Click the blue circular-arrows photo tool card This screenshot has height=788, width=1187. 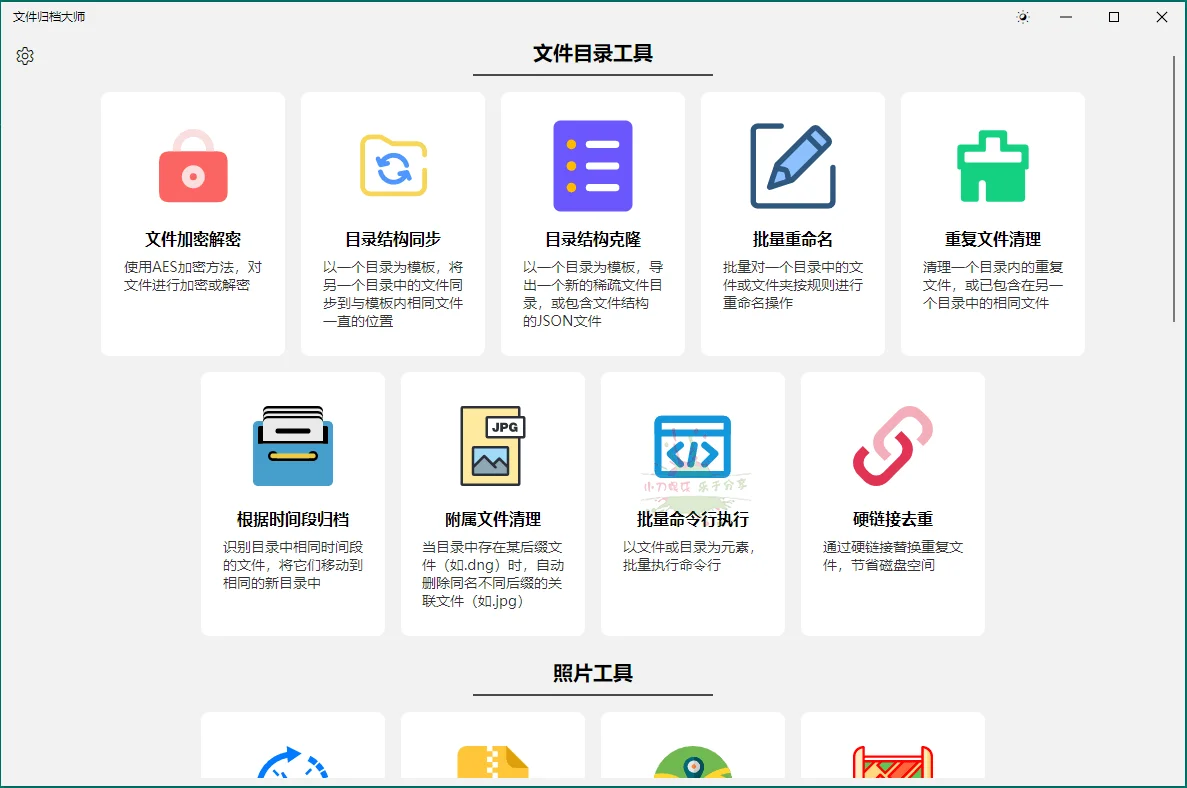coord(292,760)
